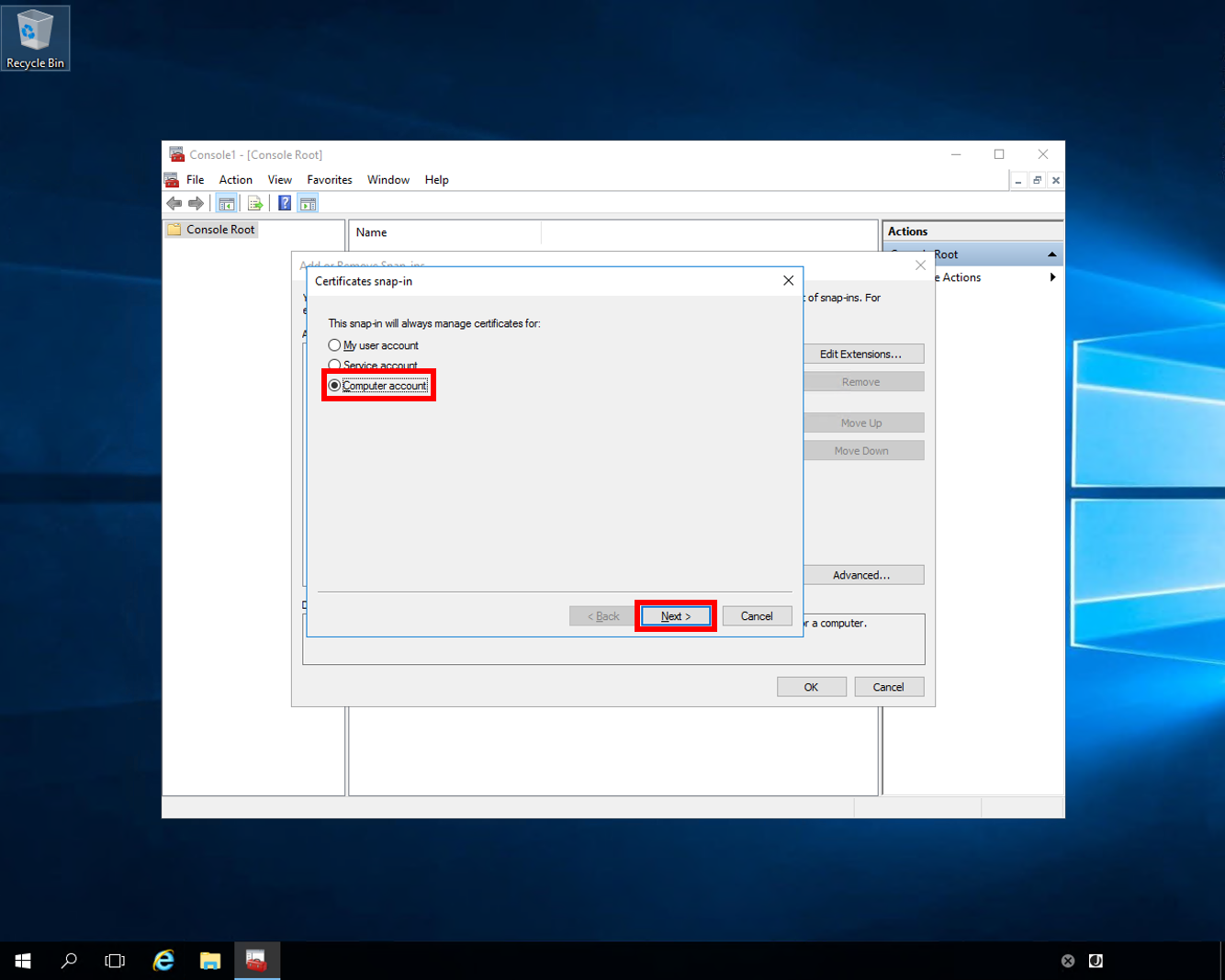Image resolution: width=1225 pixels, height=980 pixels.
Task: Click the Console1 title bar app icon
Action: coord(176,154)
